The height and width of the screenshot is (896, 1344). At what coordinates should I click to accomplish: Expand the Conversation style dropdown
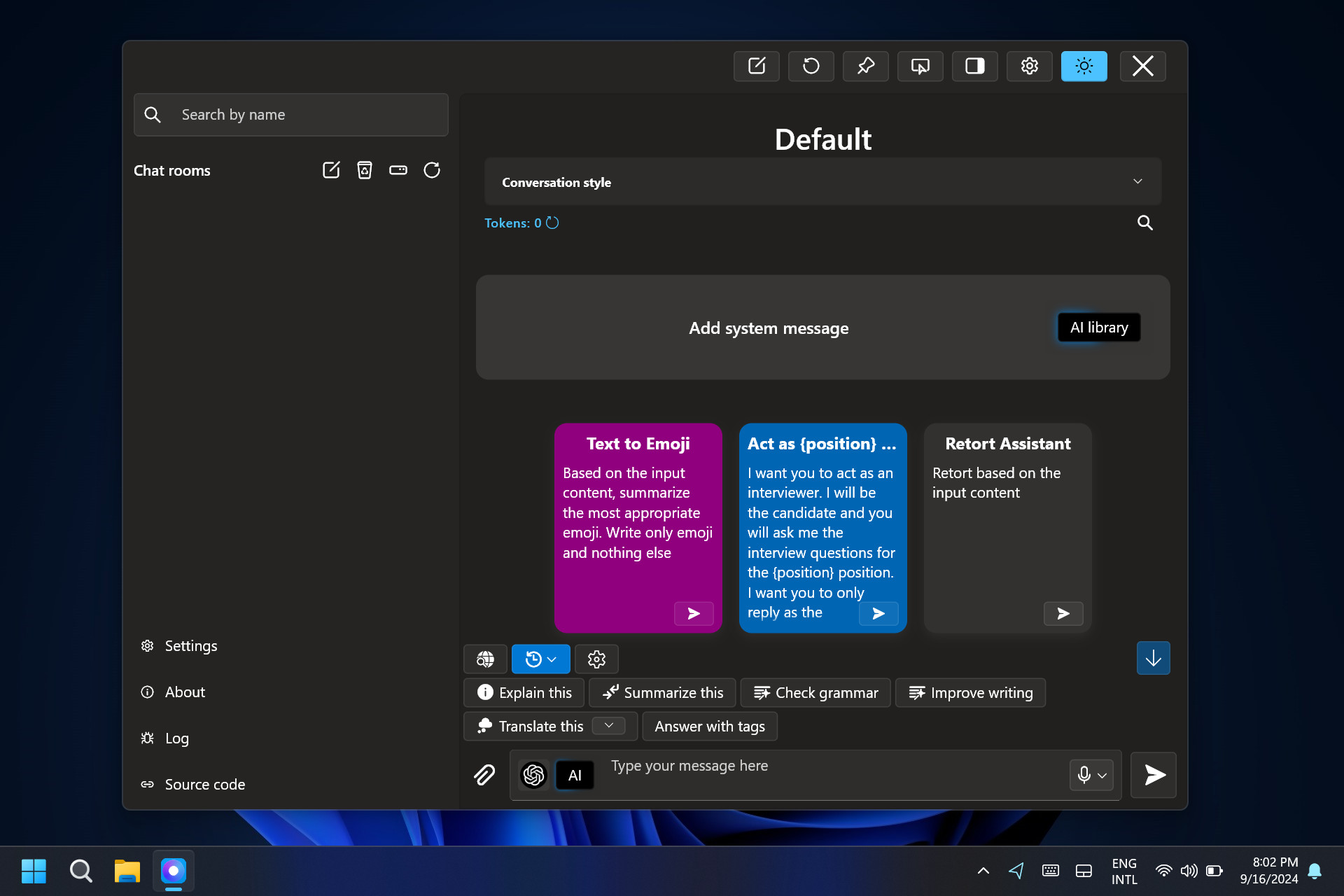[x=822, y=182]
